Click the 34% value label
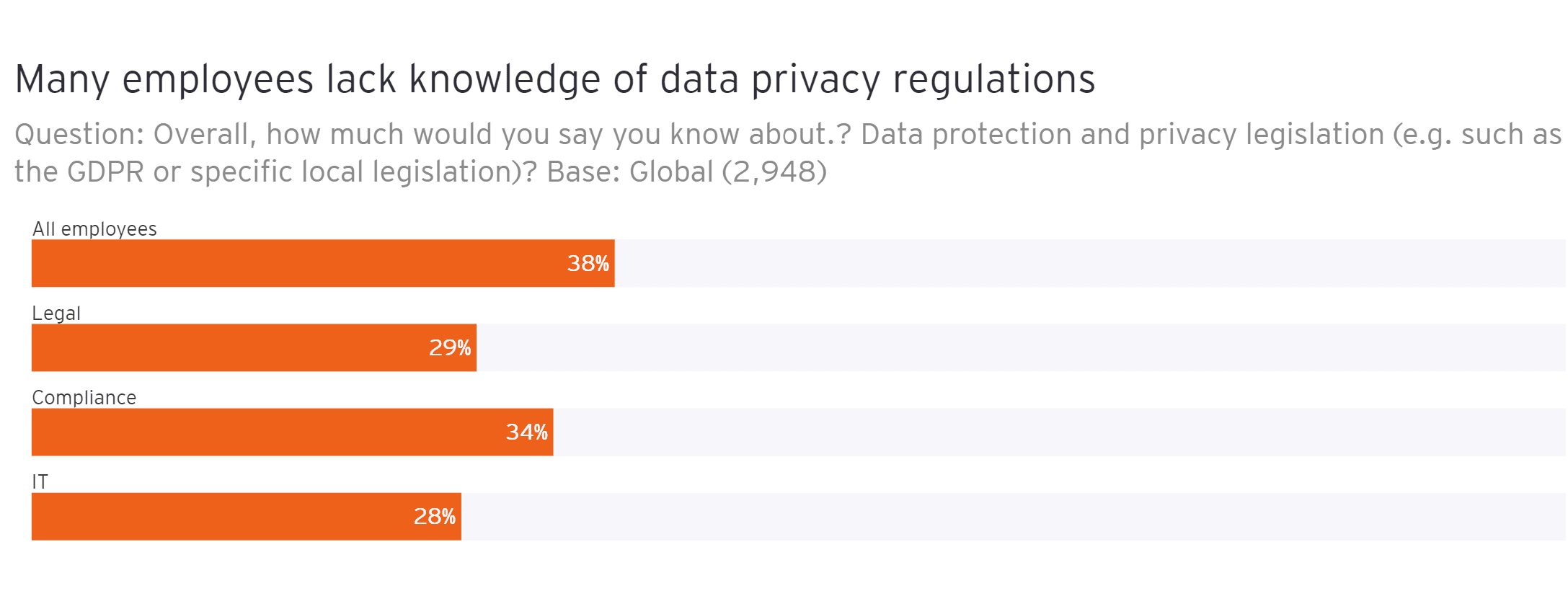The height and width of the screenshot is (609, 1568). click(526, 432)
